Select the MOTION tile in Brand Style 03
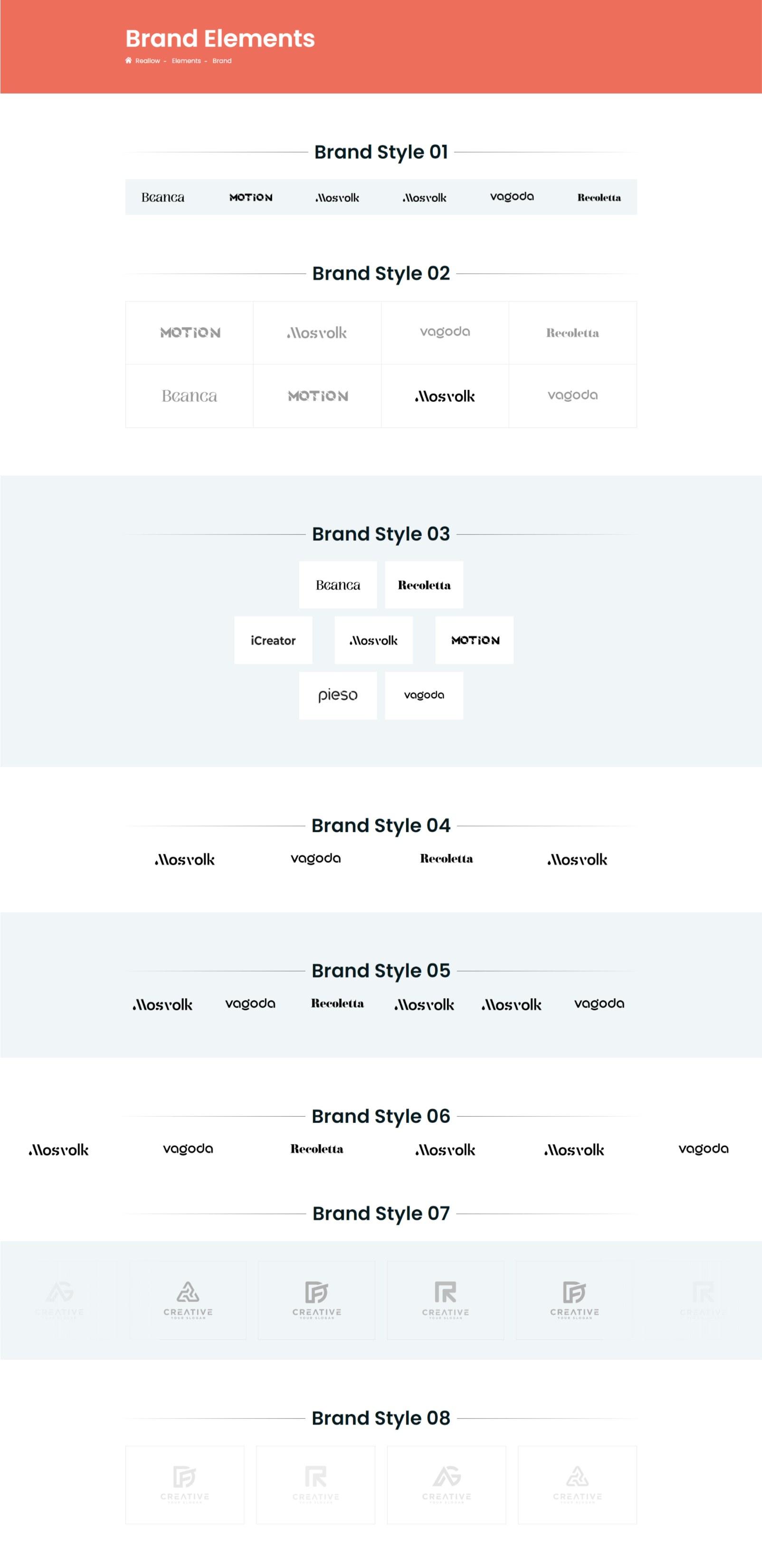Image resolution: width=762 pixels, height=1568 pixels. pyautogui.click(x=475, y=640)
